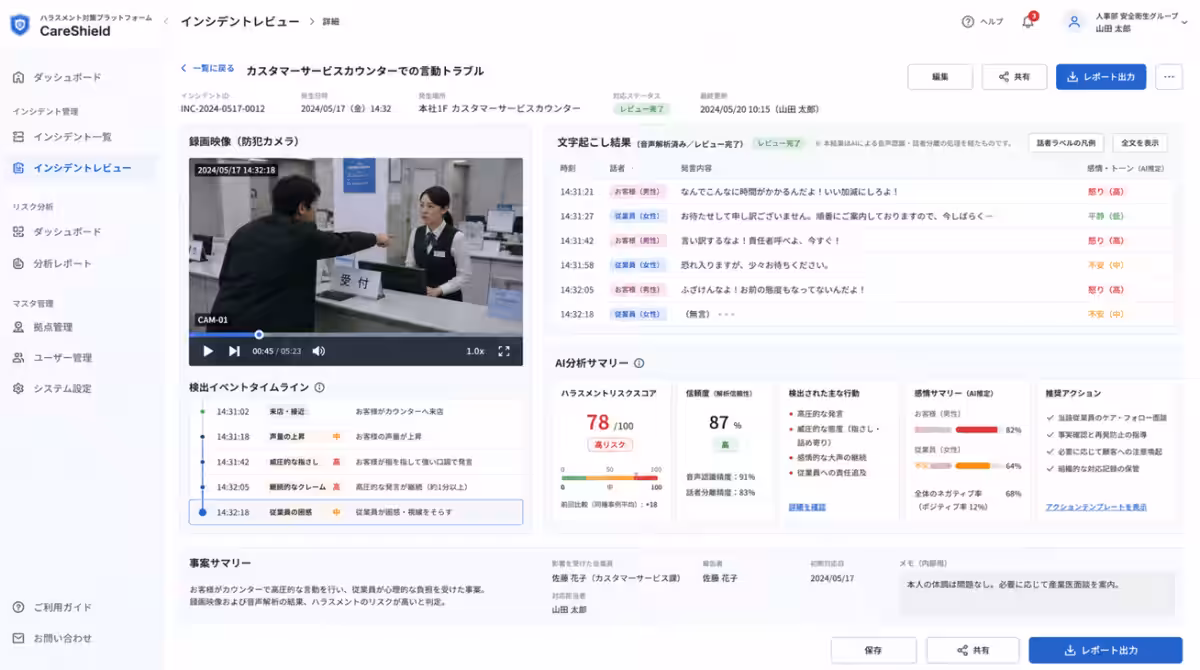Go back via 一覧に戻る link
This screenshot has height=670, width=1200.
tap(208, 69)
